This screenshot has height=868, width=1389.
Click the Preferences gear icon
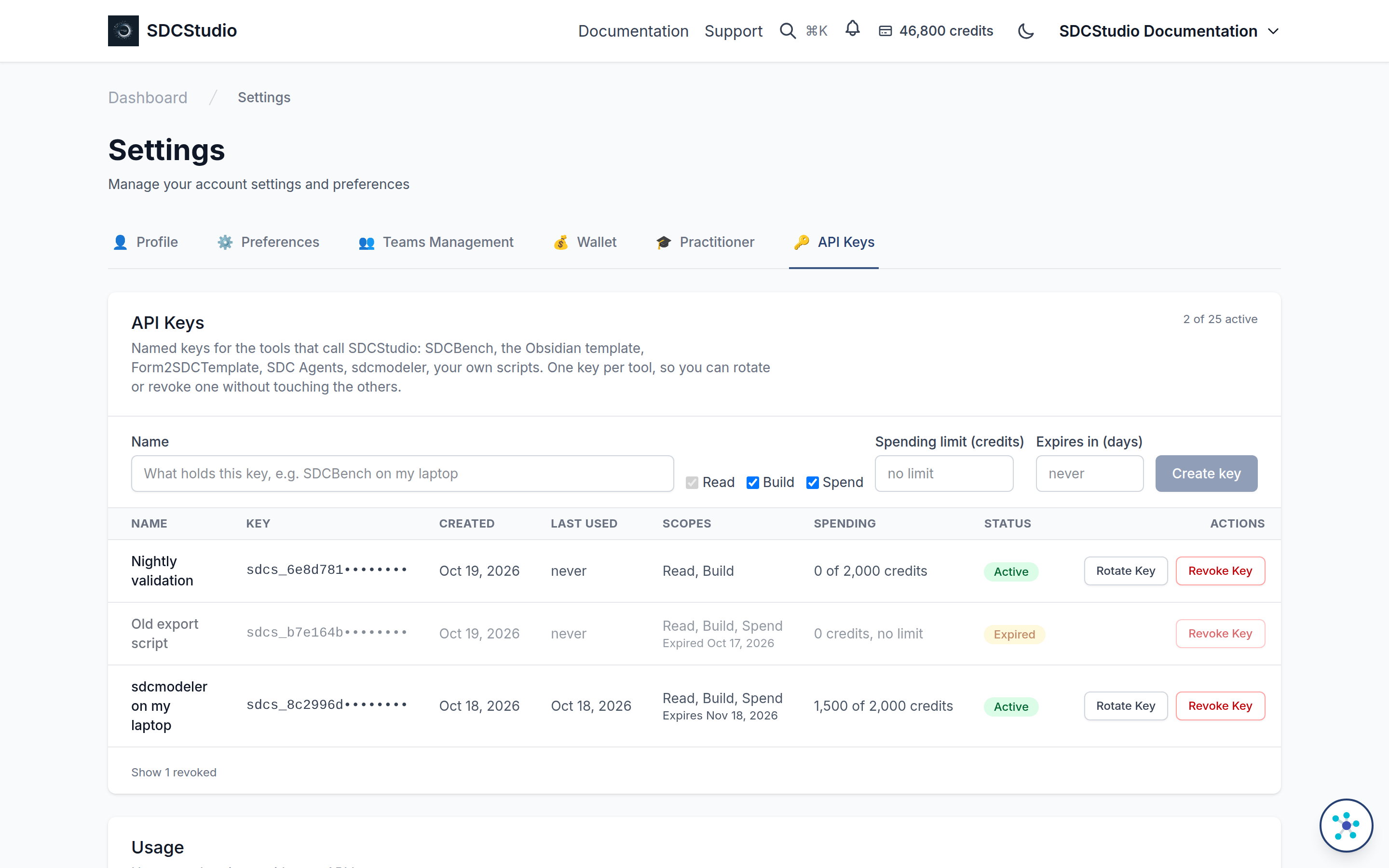[x=225, y=242]
